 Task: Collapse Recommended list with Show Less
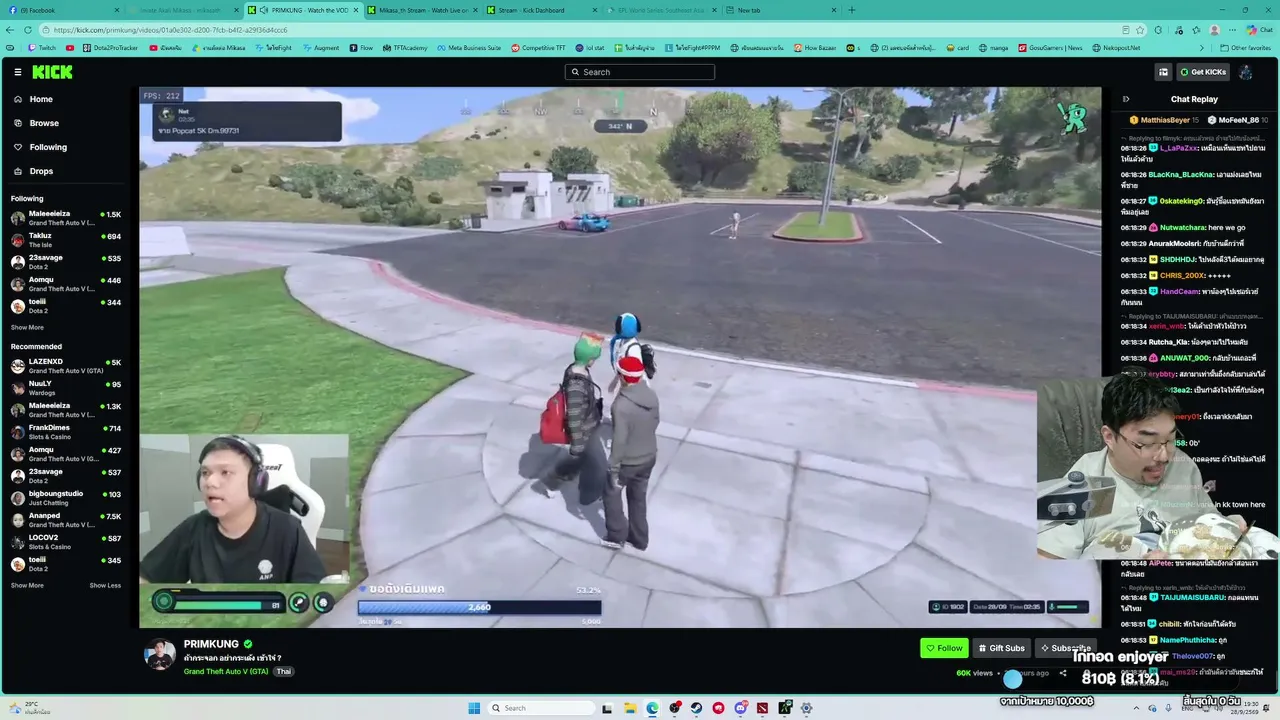[x=105, y=585]
